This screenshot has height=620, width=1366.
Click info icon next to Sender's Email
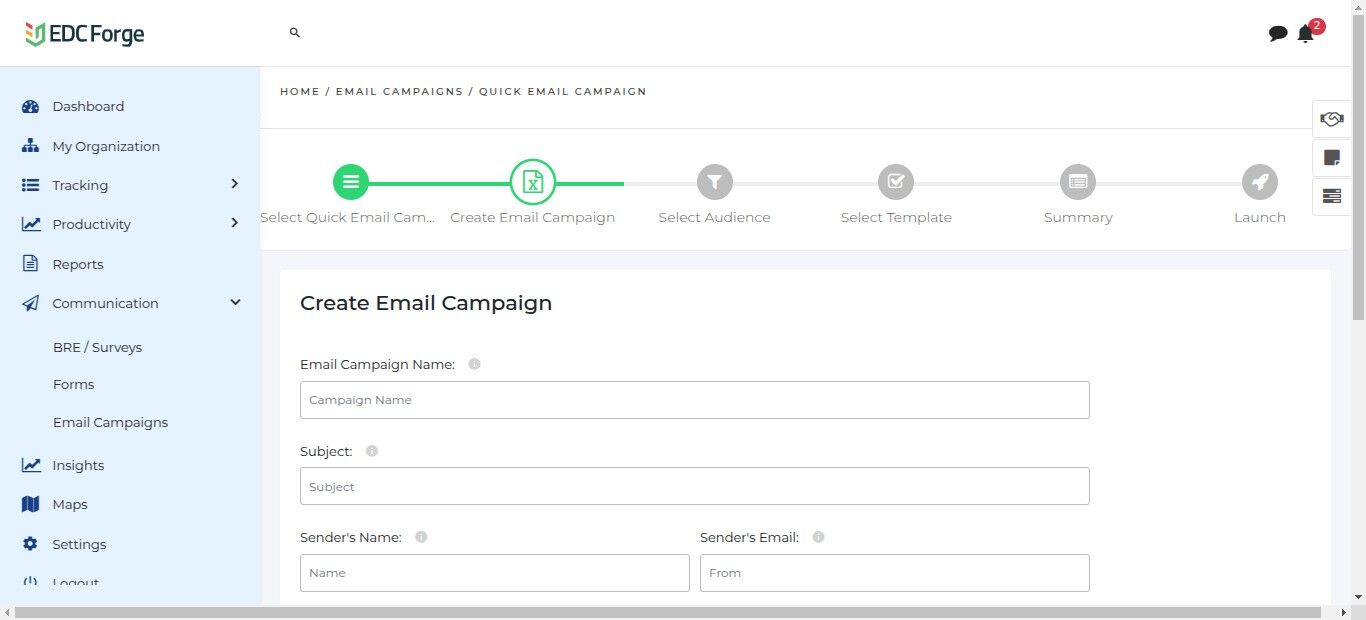(818, 537)
